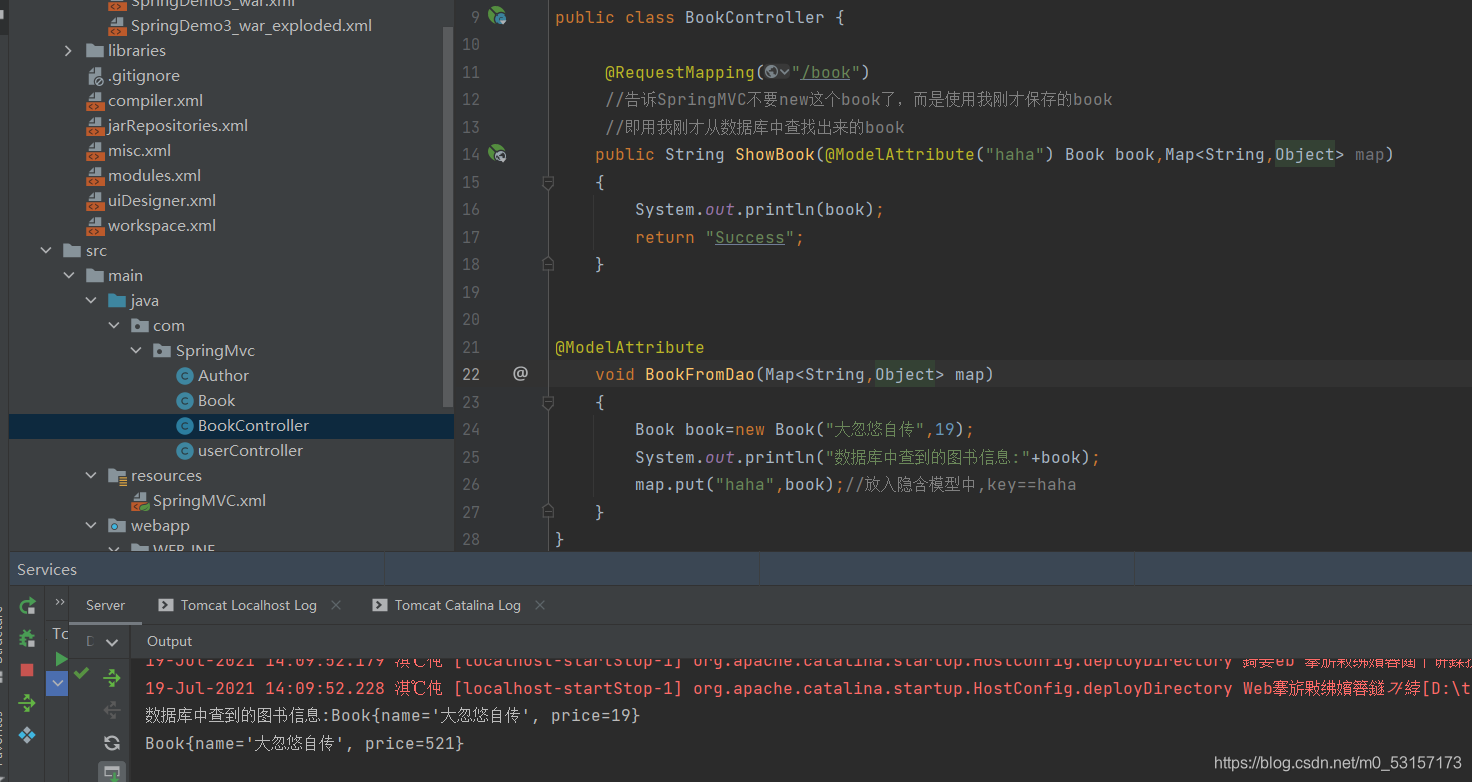The width and height of the screenshot is (1472, 782).
Task: Collapse the SpringMvc package
Action: 136,351
